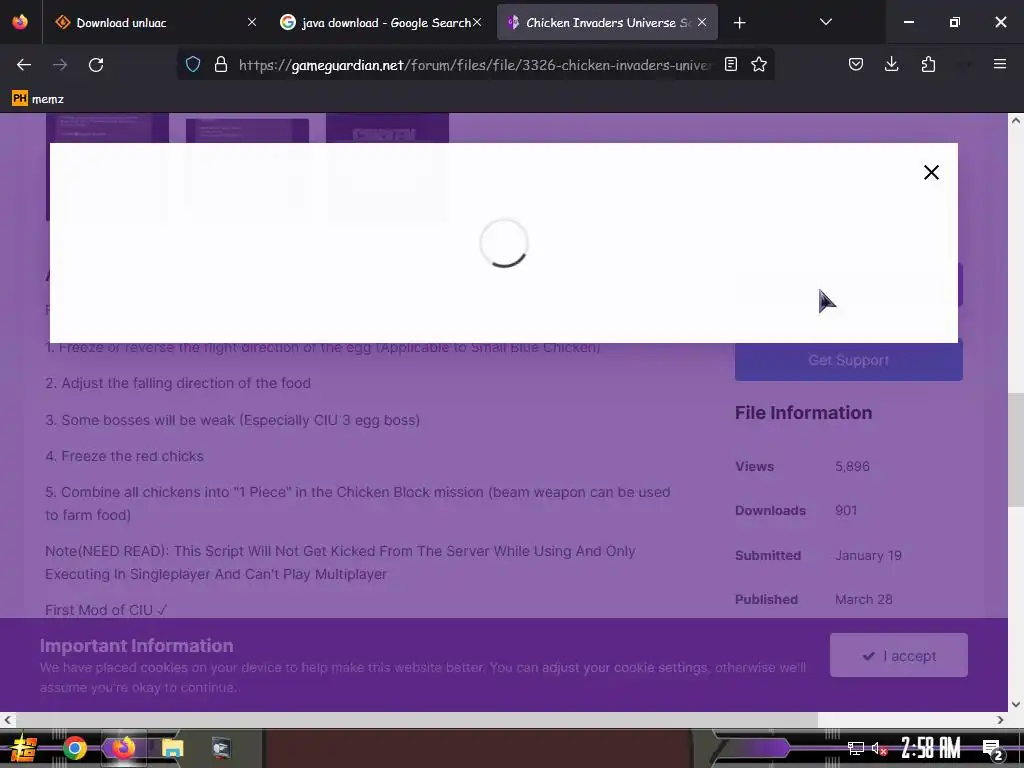
Task: Click the Important Information heading
Action: pos(136,645)
